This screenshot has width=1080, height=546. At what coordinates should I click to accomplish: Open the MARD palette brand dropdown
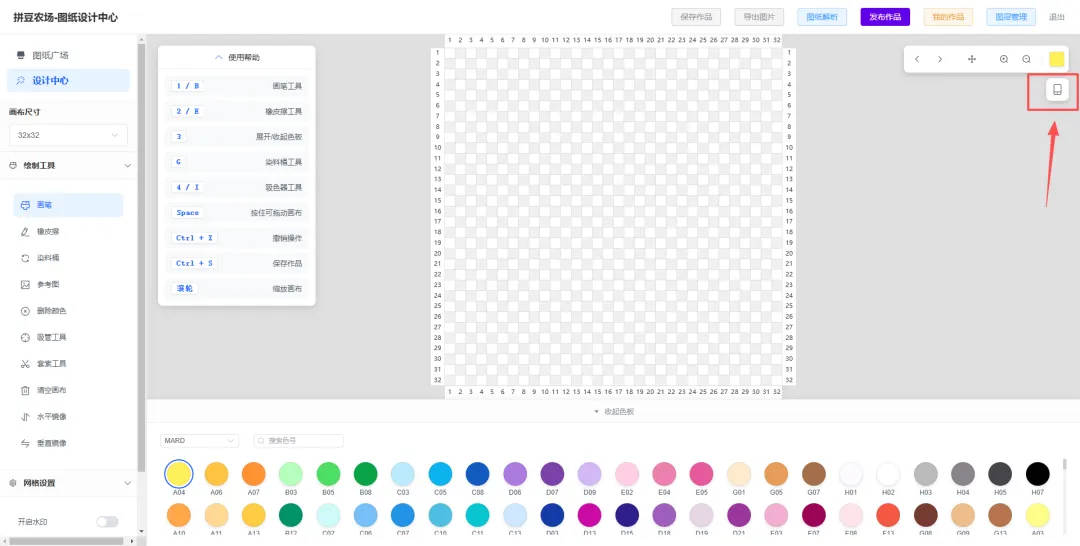point(199,441)
